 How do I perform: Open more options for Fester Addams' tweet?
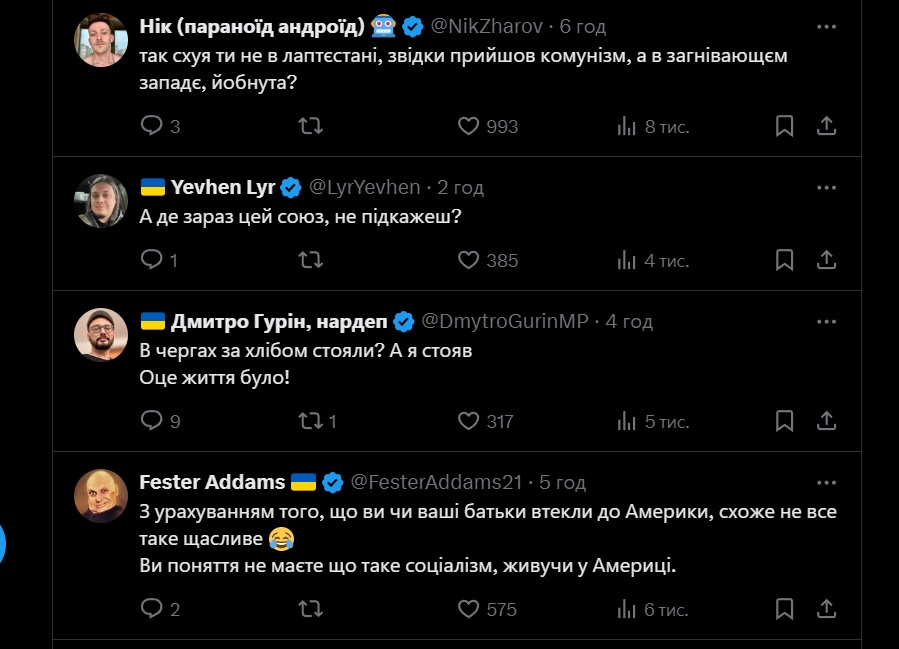point(826,482)
